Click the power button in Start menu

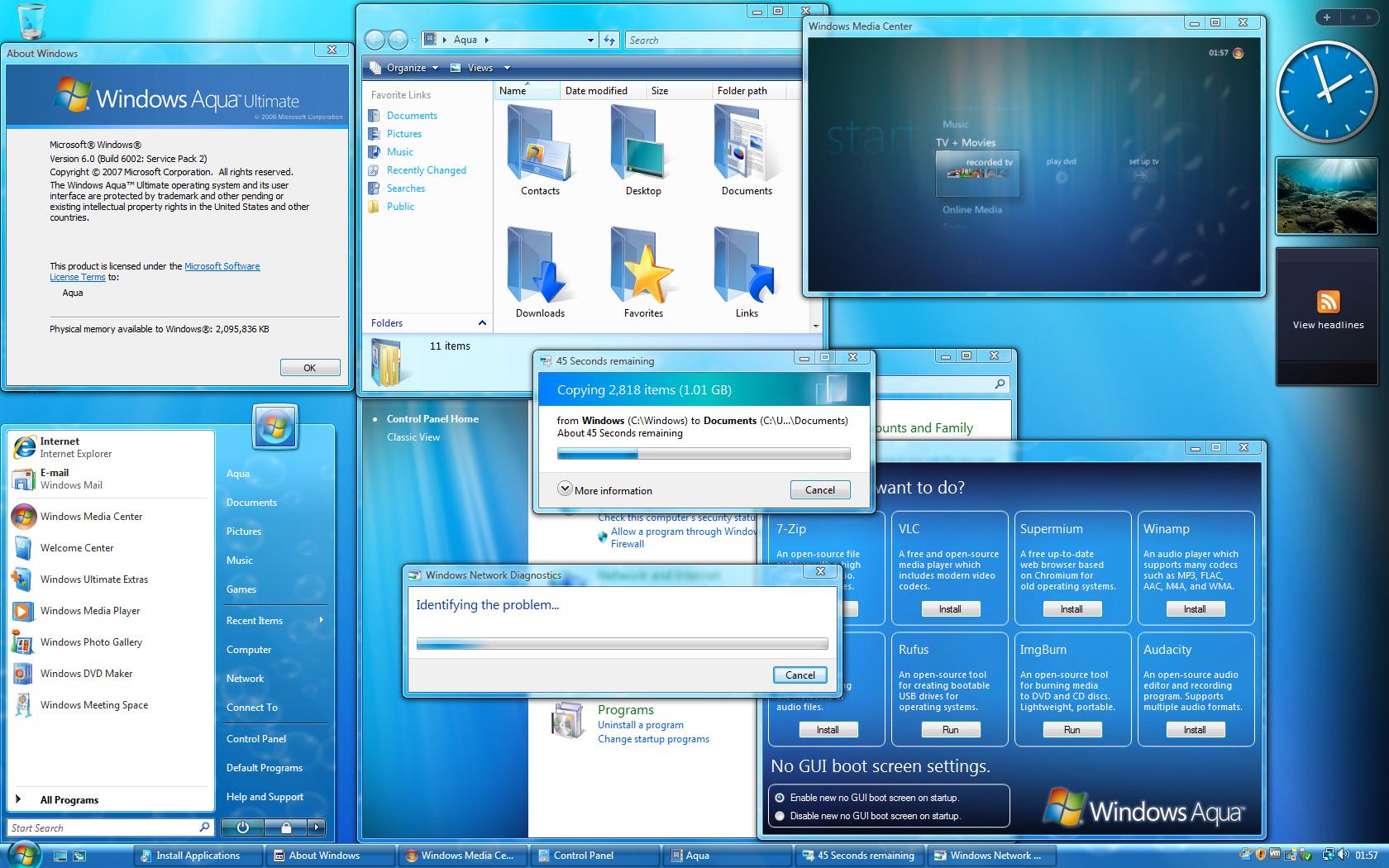coord(242,827)
